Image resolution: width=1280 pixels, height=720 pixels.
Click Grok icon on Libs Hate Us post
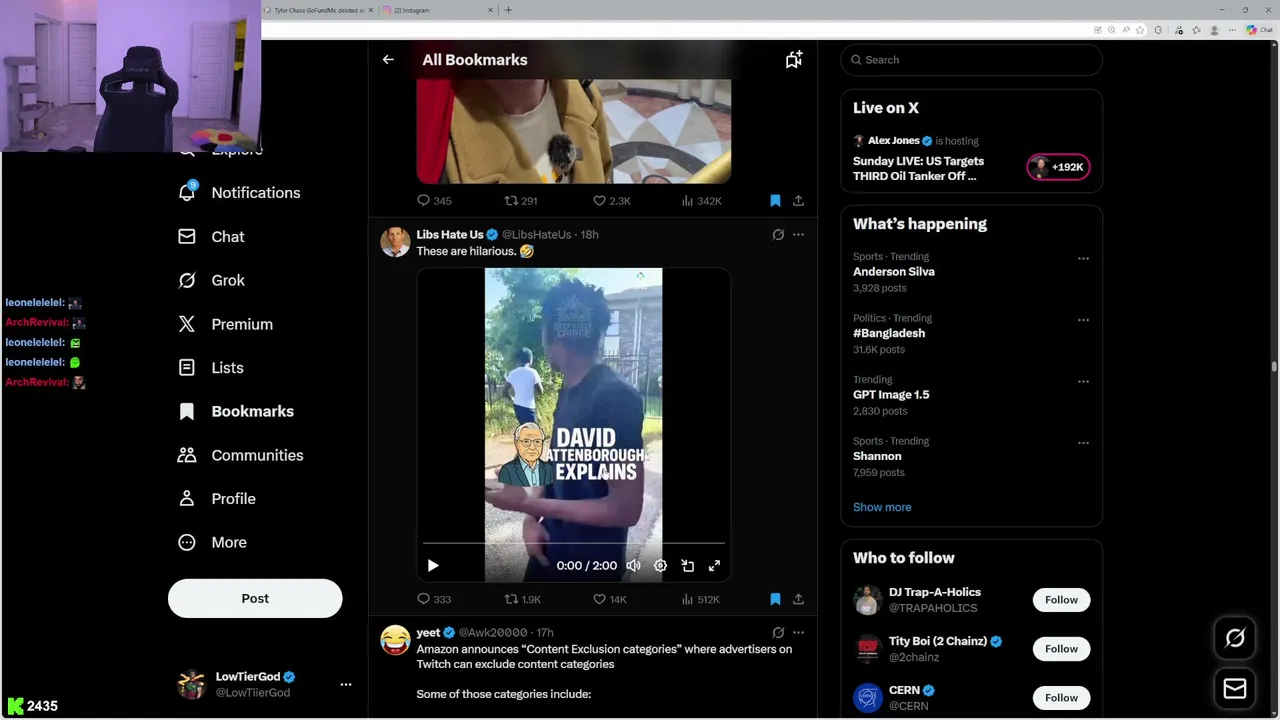click(x=778, y=234)
